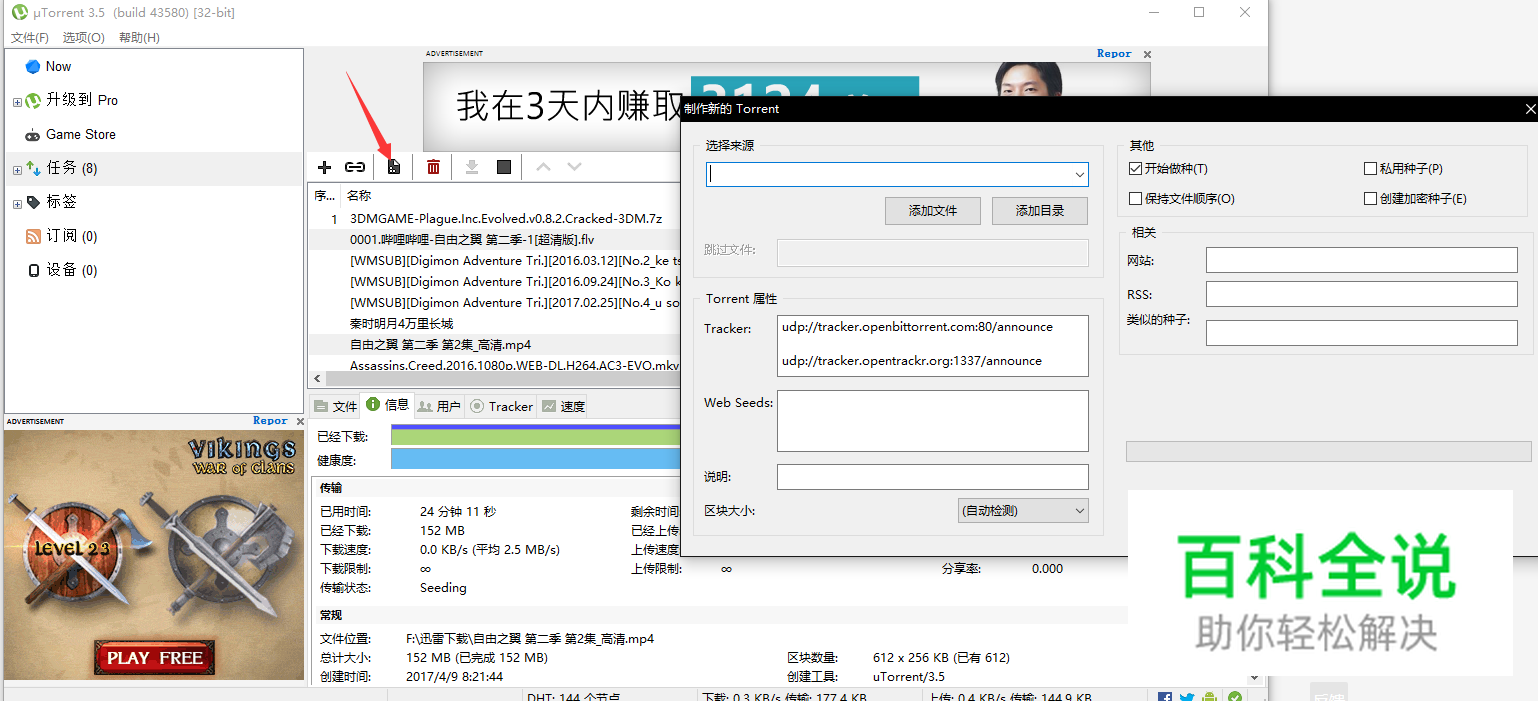The width and height of the screenshot is (1538, 701).
Task: Click the 说明 comment field
Action: [932, 477]
